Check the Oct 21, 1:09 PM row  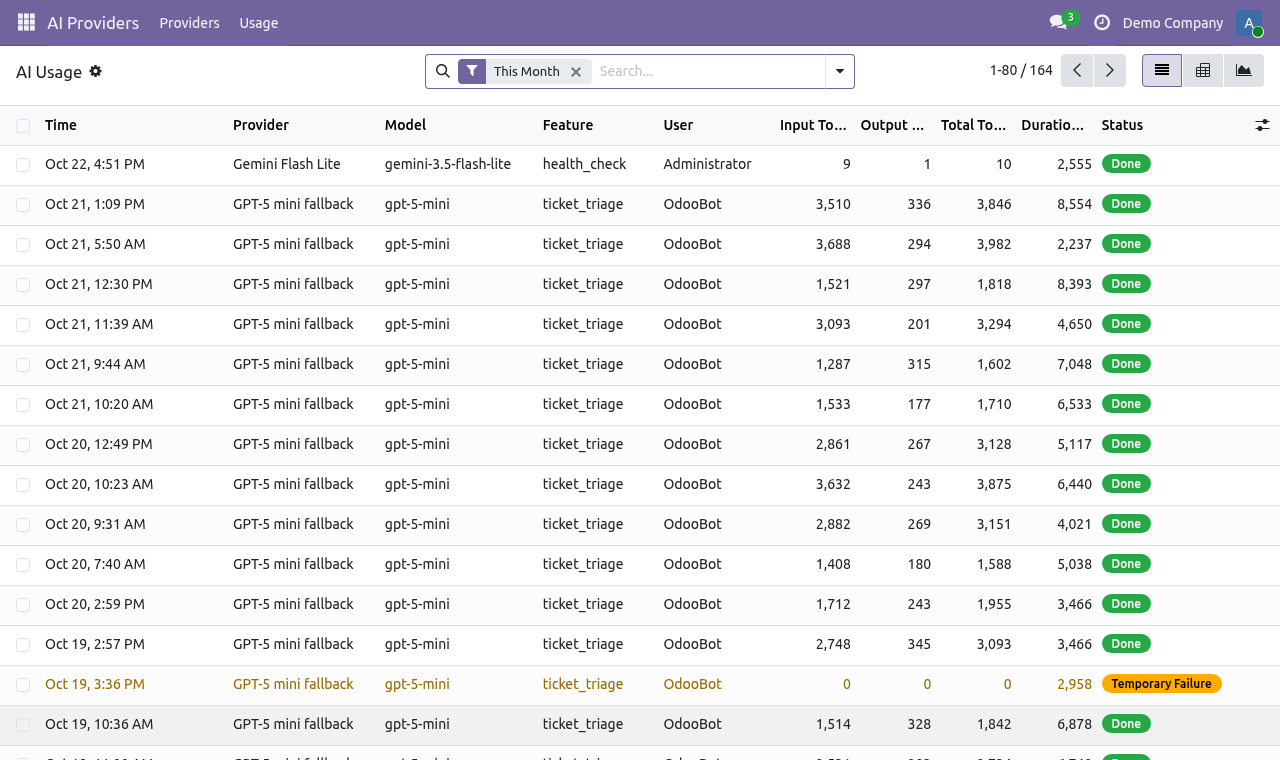pos(23,205)
